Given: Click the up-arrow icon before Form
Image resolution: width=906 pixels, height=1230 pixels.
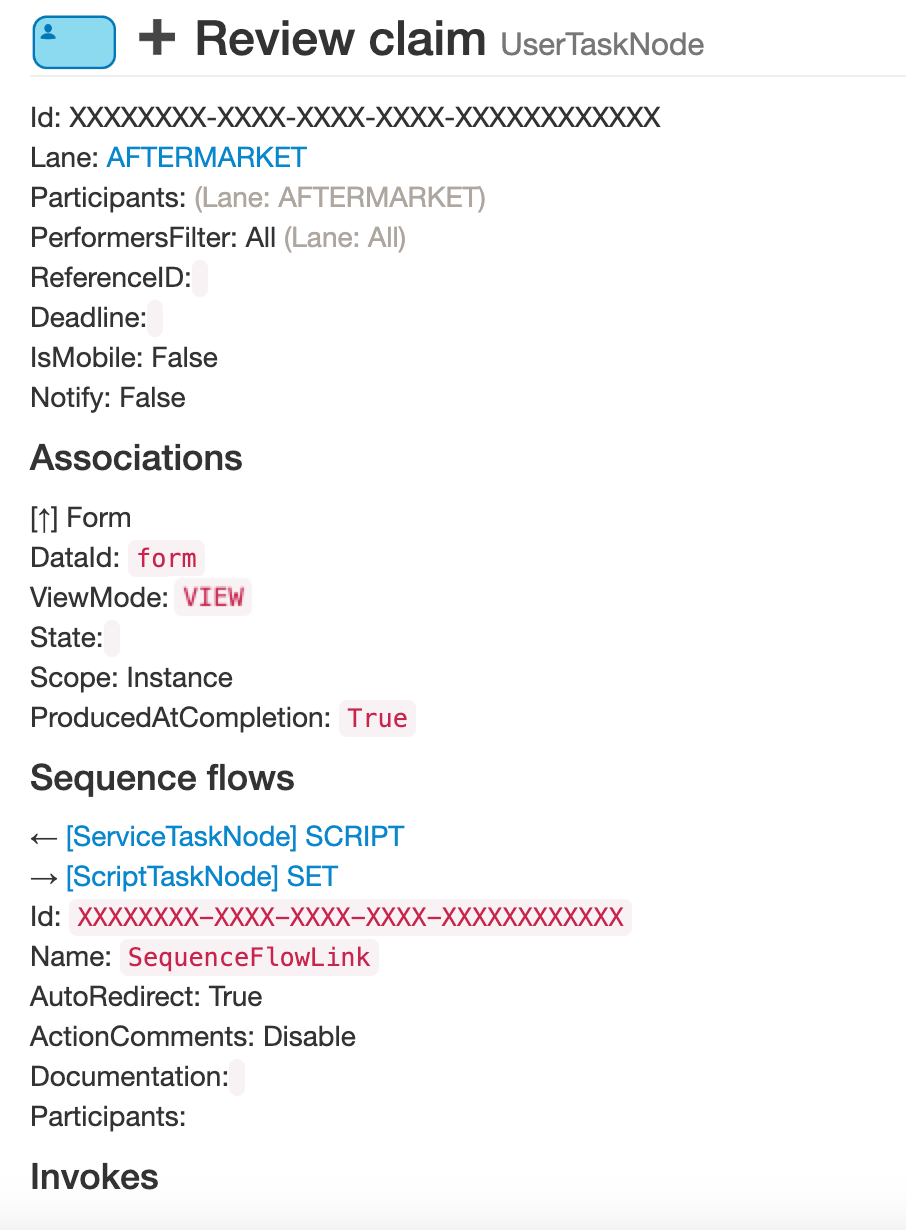Looking at the screenshot, I should click(46, 518).
